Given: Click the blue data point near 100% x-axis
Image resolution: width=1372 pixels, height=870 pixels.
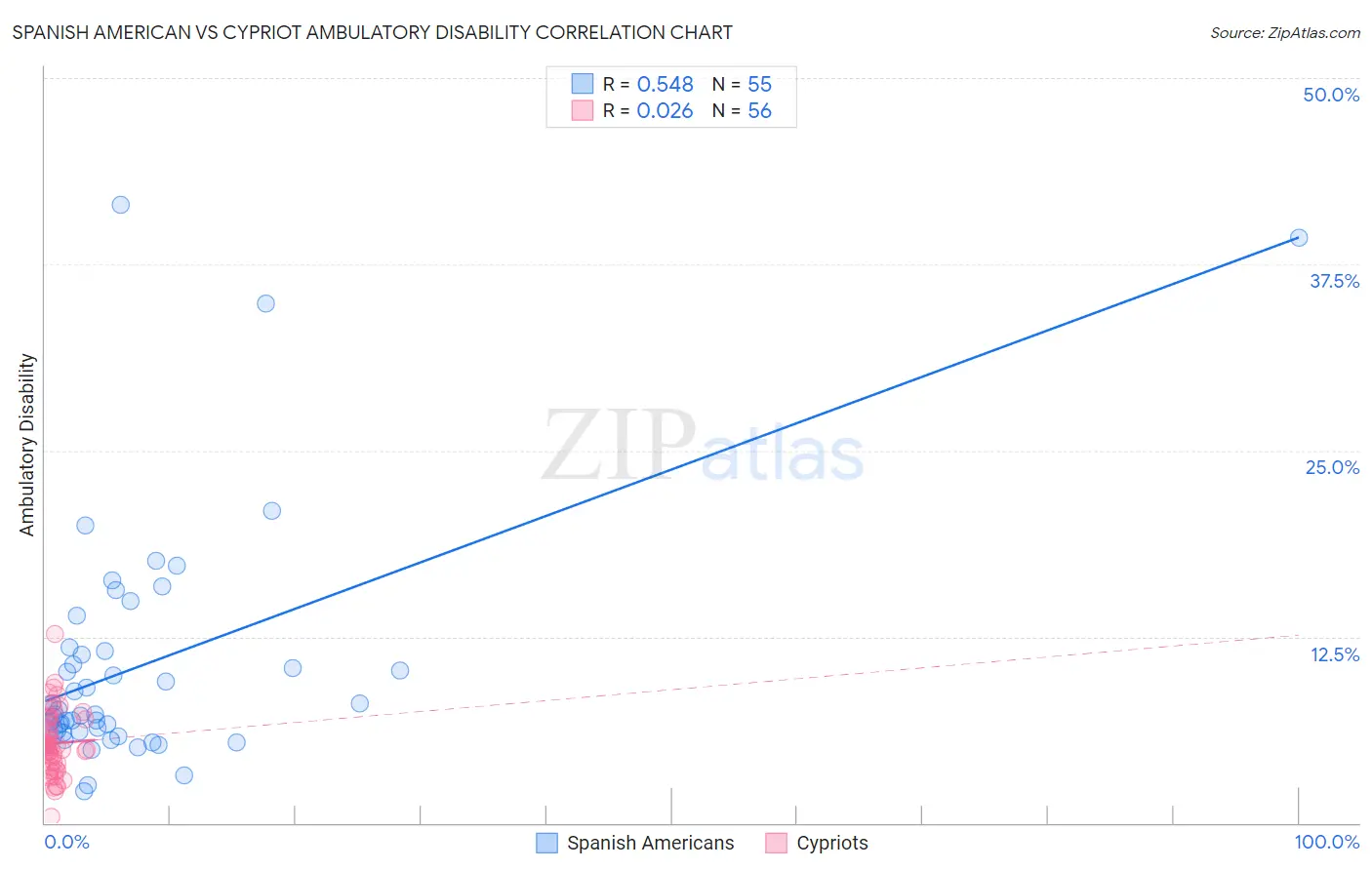Looking at the screenshot, I should pyautogui.click(x=1298, y=237).
